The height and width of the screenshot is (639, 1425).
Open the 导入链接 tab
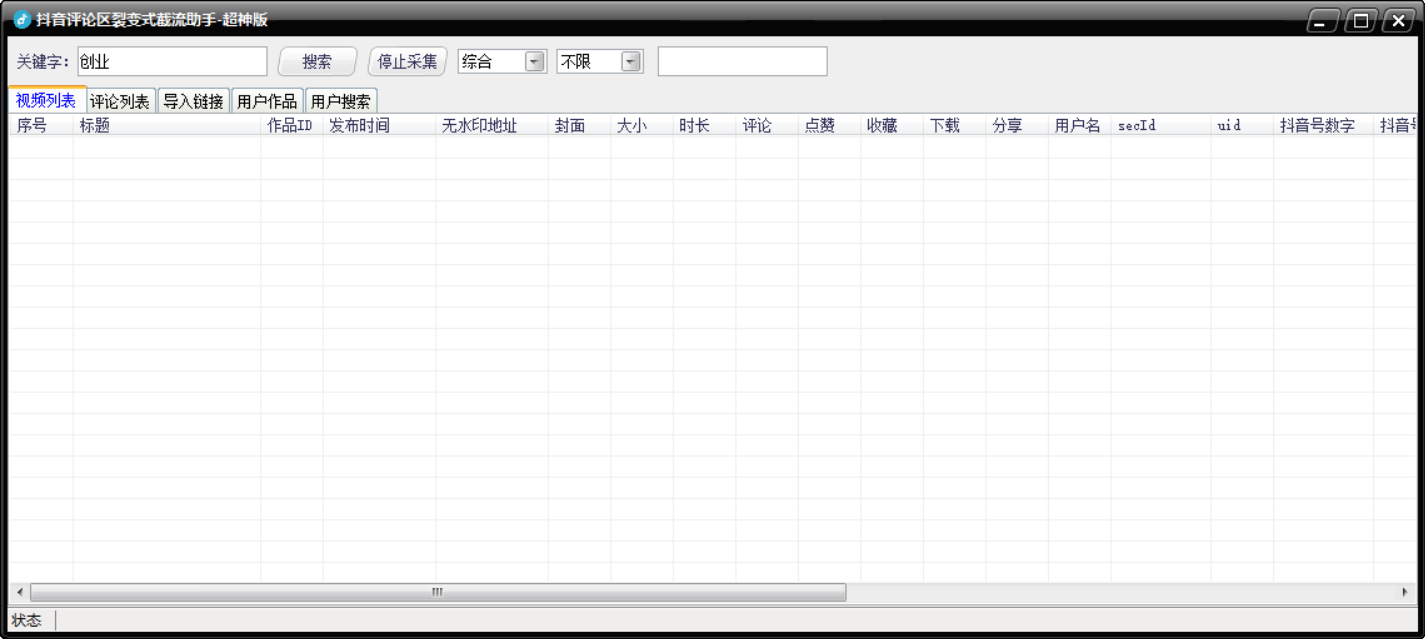[193, 101]
